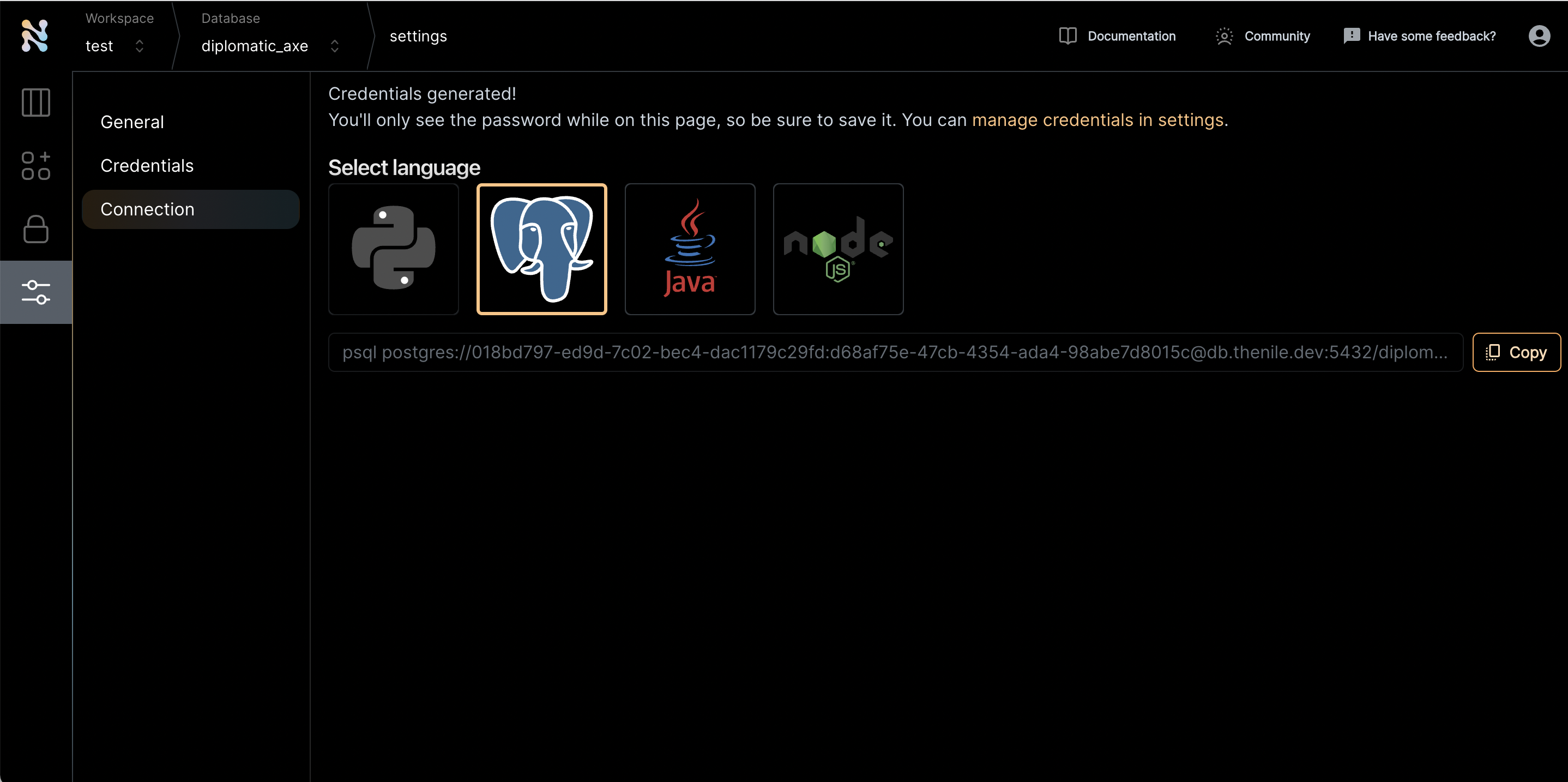
Task: Select the Java language icon
Action: click(x=689, y=249)
